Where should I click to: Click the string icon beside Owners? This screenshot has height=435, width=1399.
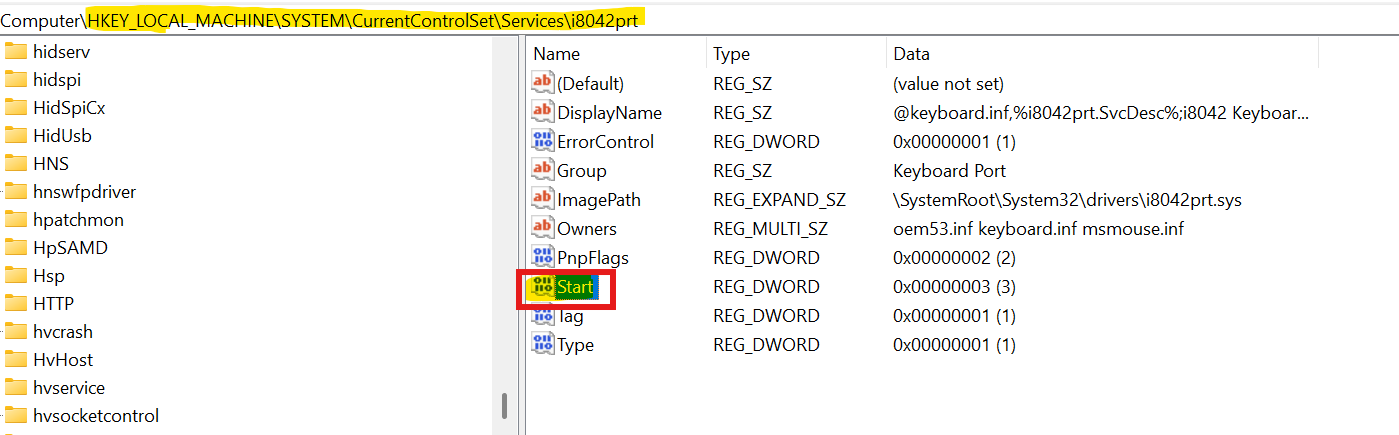coord(543,228)
